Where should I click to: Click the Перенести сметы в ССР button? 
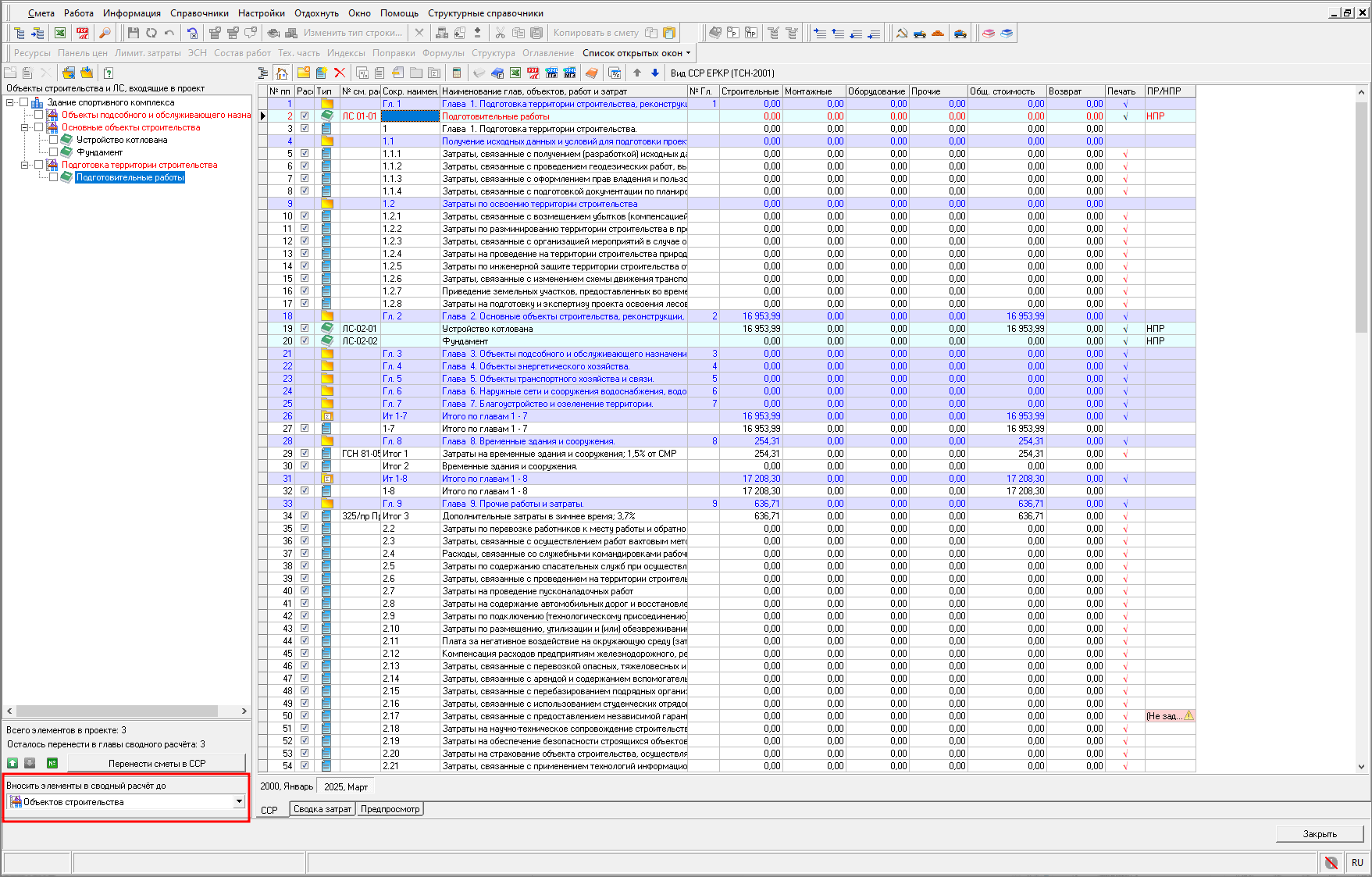coord(156,763)
